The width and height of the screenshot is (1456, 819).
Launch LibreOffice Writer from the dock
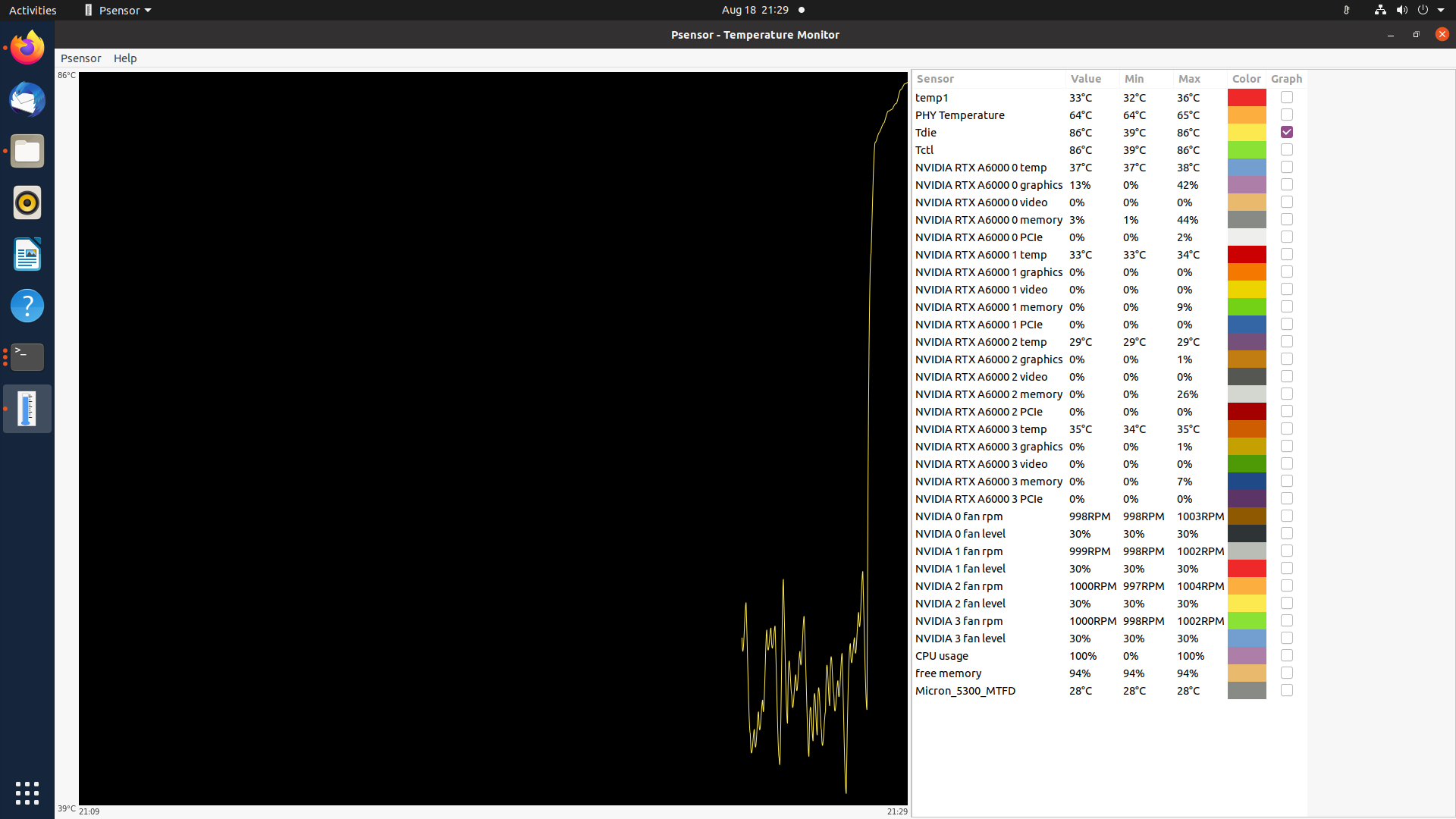(x=27, y=254)
